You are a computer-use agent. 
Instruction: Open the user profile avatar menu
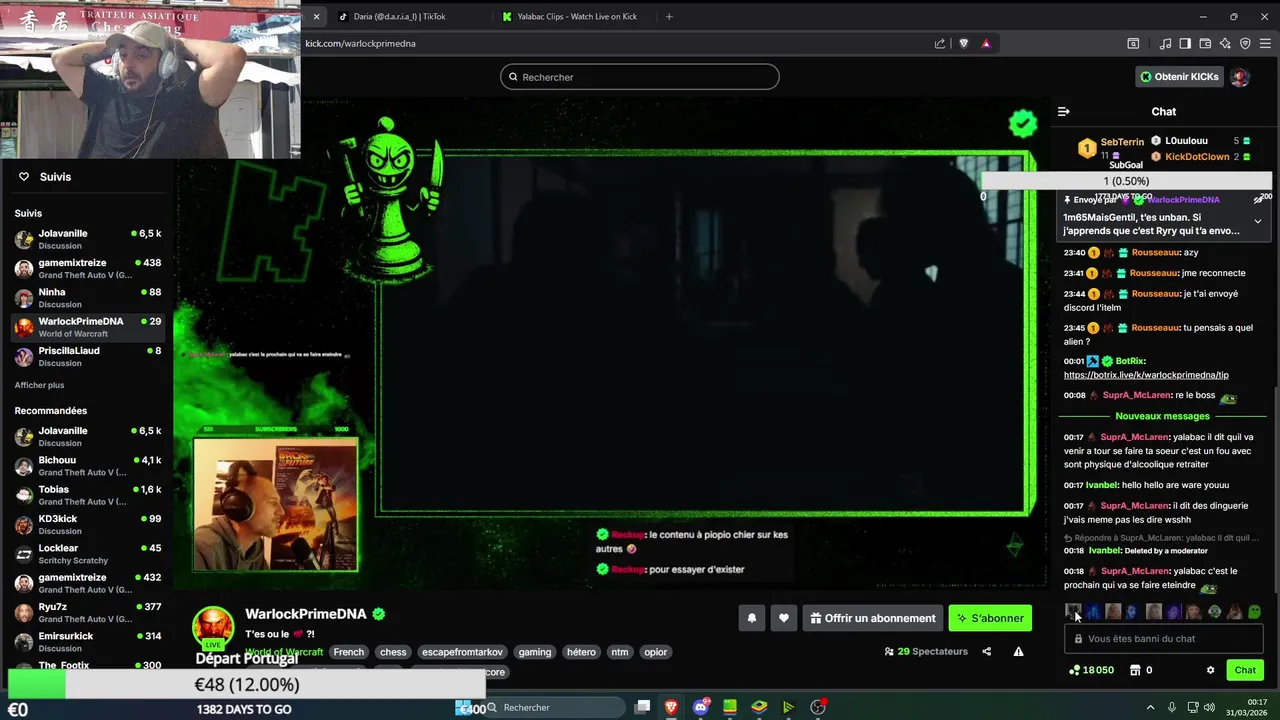[1240, 77]
